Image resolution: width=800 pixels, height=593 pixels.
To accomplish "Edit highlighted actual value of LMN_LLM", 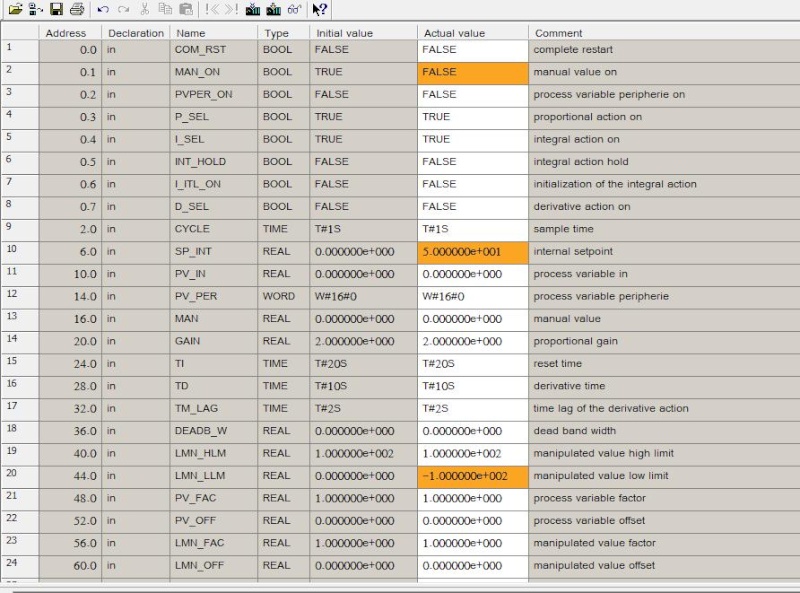I will (473, 478).
